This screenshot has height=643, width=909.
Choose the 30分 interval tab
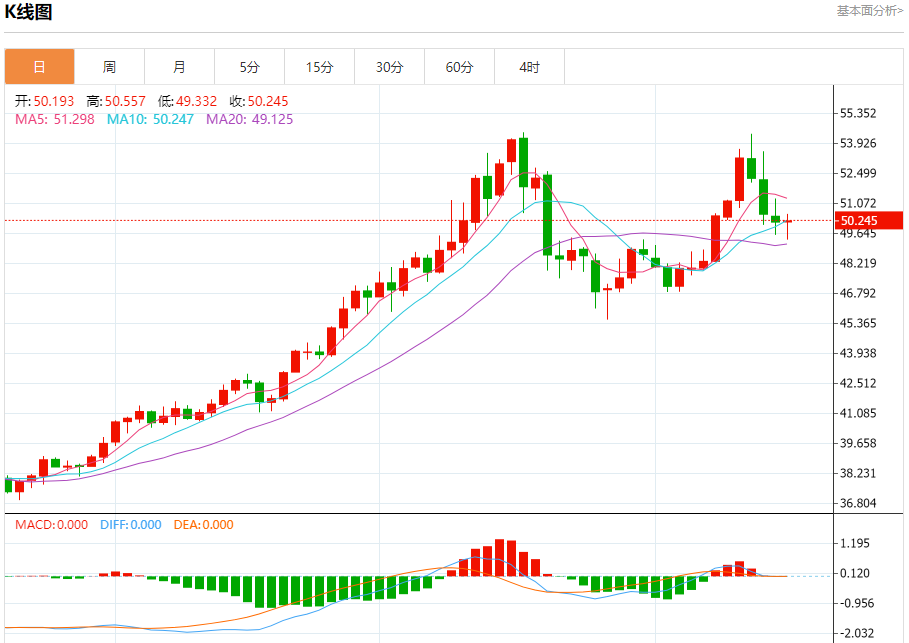[x=389, y=67]
